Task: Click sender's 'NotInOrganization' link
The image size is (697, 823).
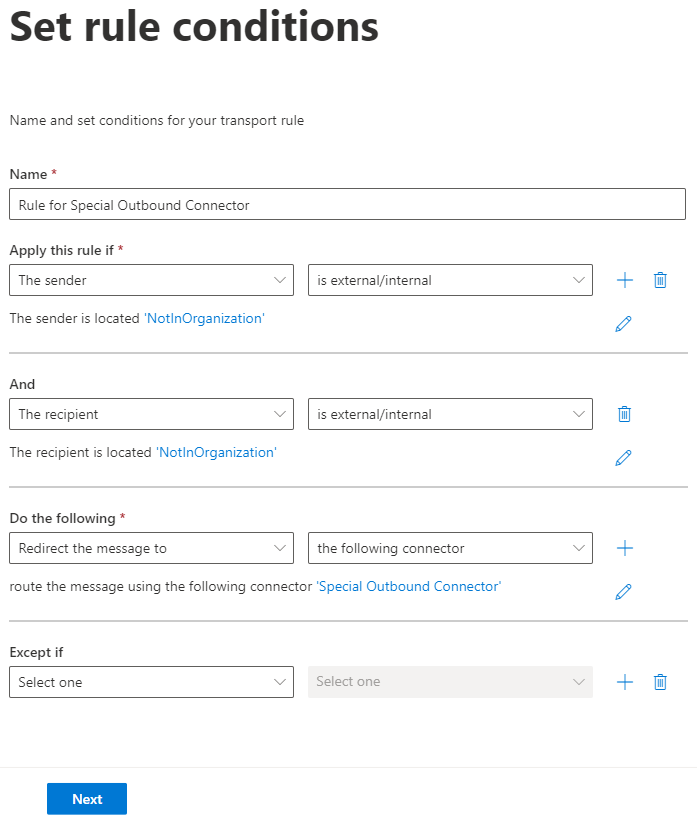Action: (x=204, y=319)
